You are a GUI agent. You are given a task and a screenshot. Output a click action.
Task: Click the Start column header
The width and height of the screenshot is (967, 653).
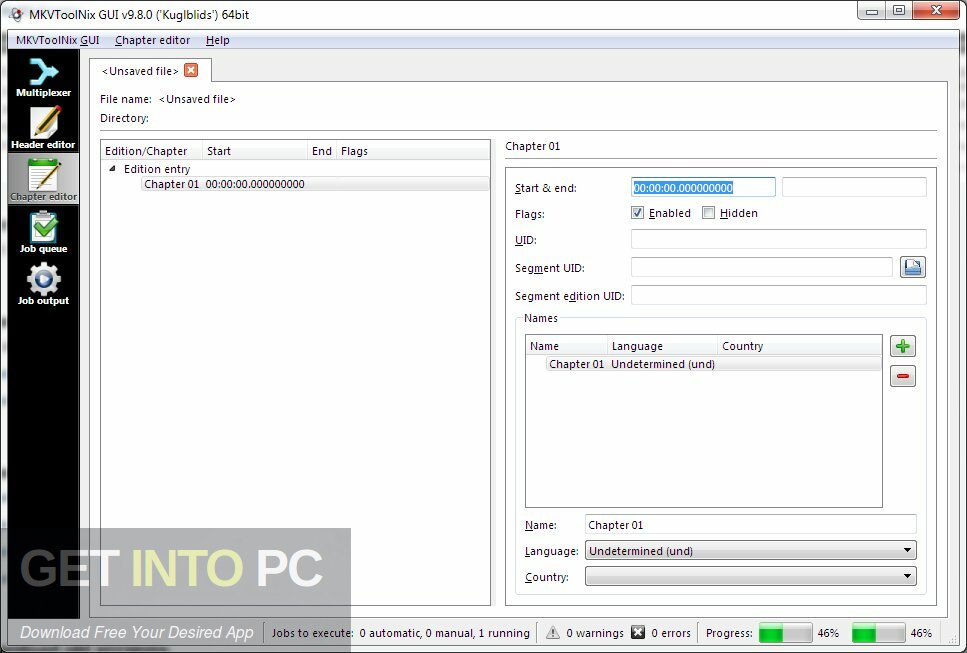[x=255, y=151]
